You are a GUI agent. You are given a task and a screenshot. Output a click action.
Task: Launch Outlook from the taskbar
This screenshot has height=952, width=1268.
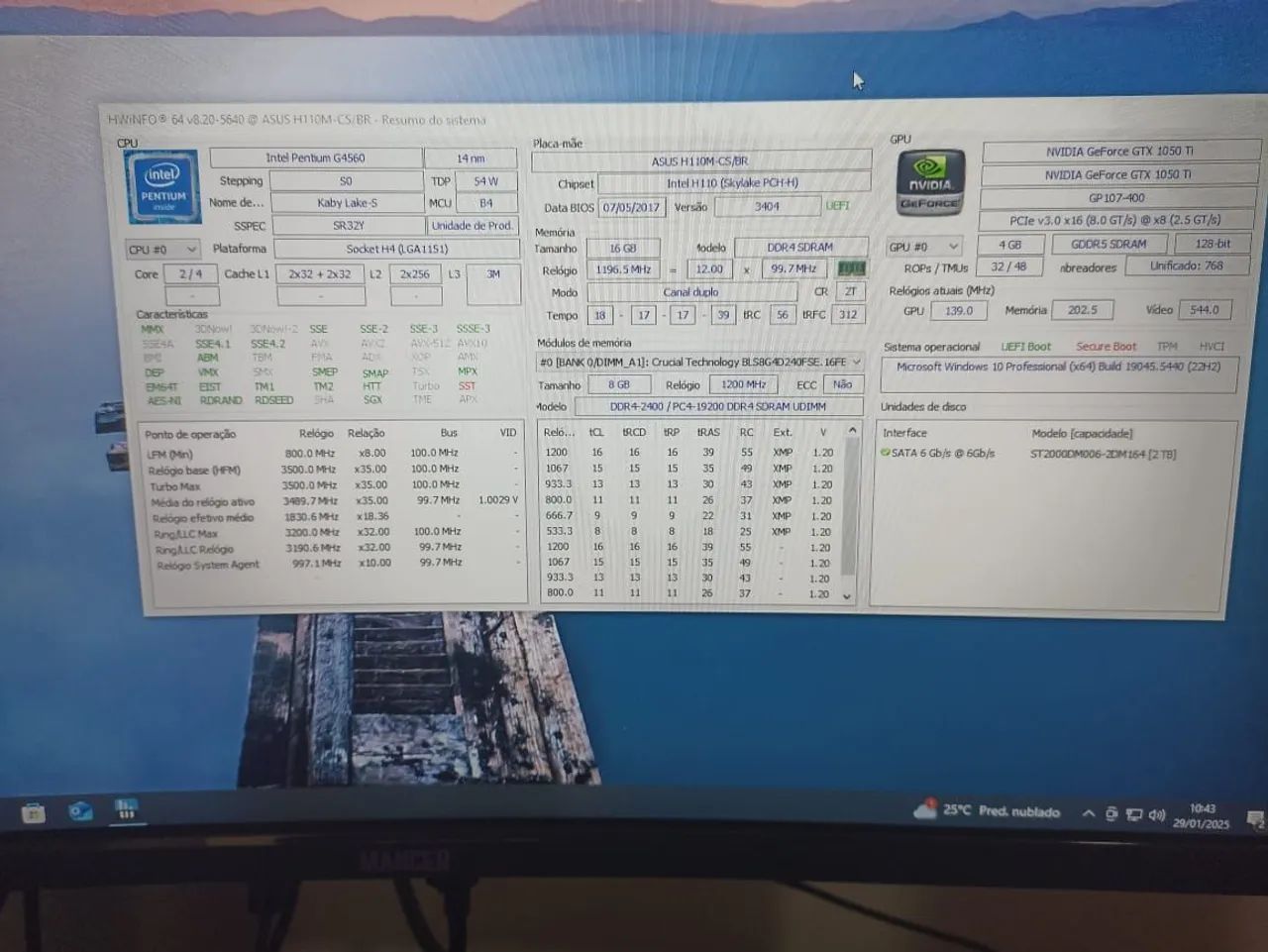click(x=81, y=810)
